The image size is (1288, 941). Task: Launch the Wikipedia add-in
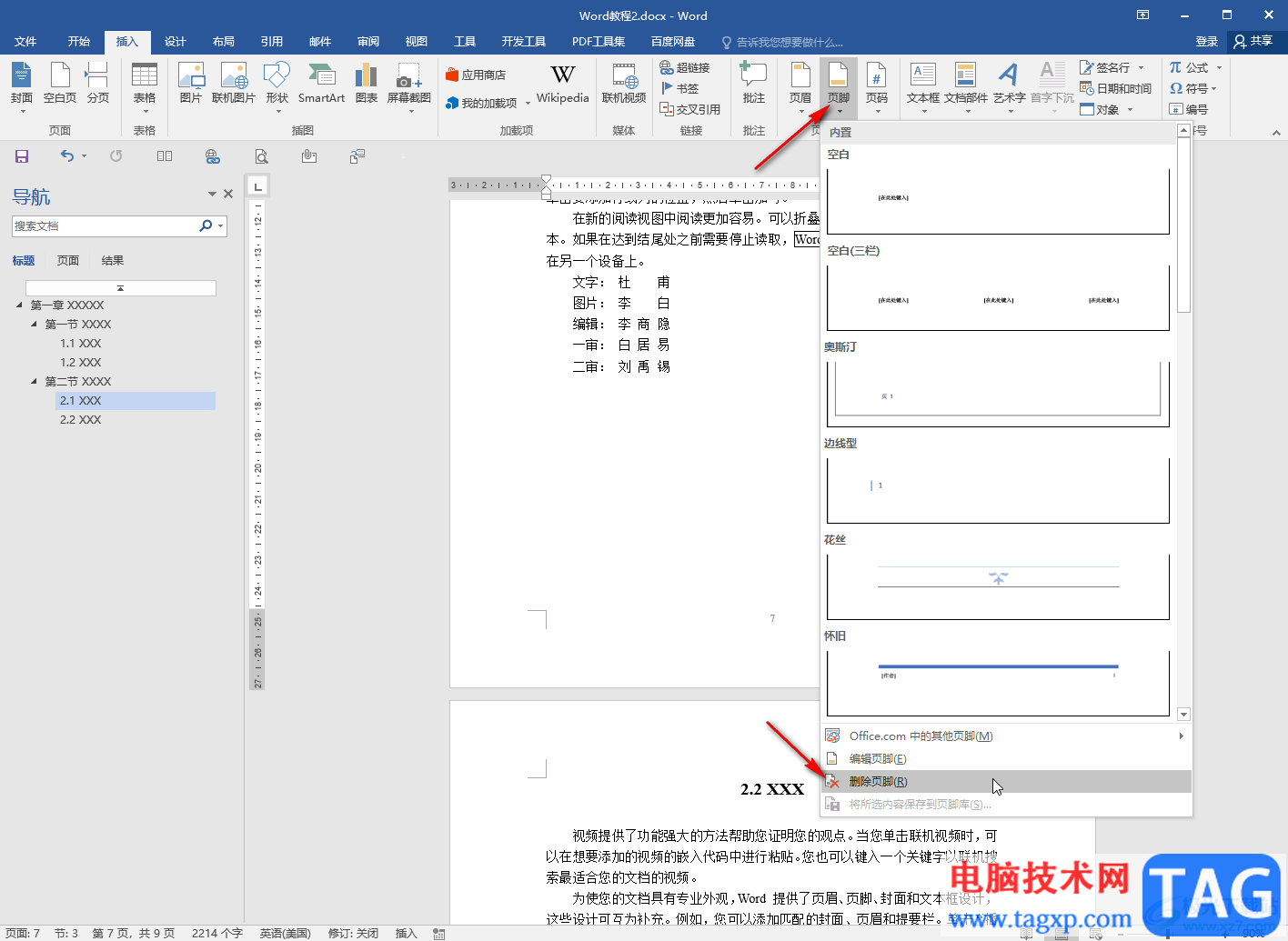tap(563, 84)
